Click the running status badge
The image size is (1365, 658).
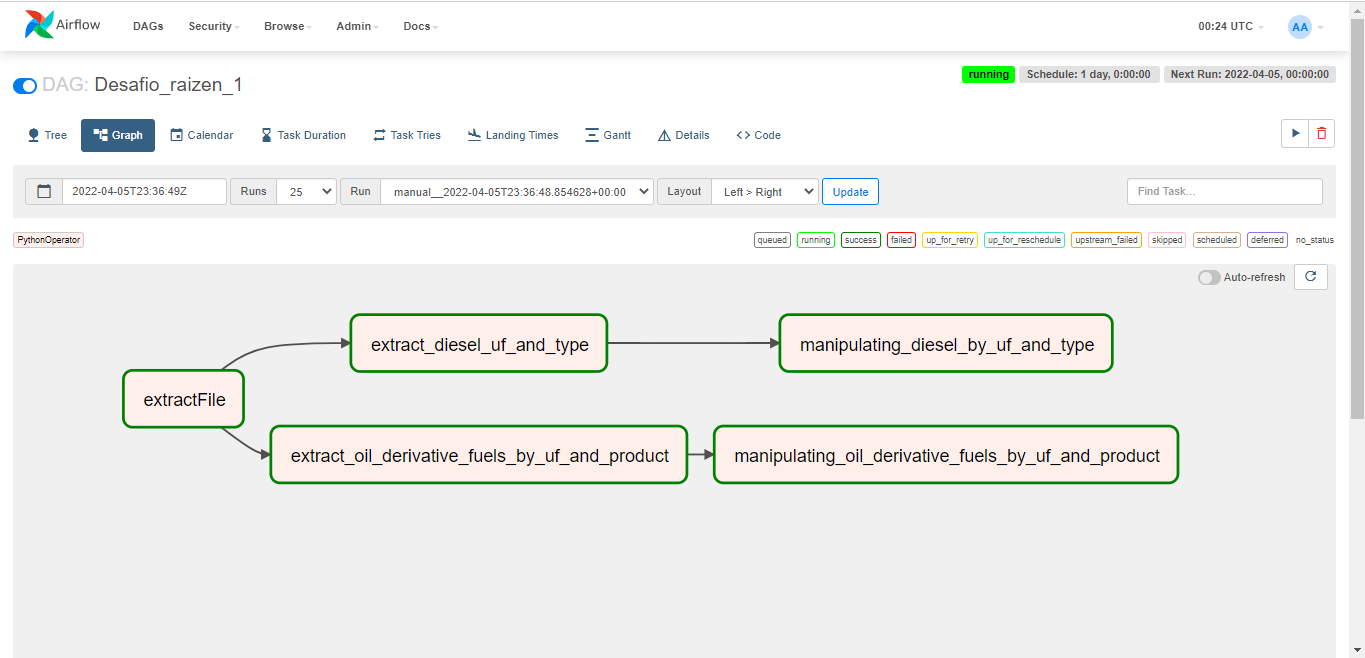(988, 74)
